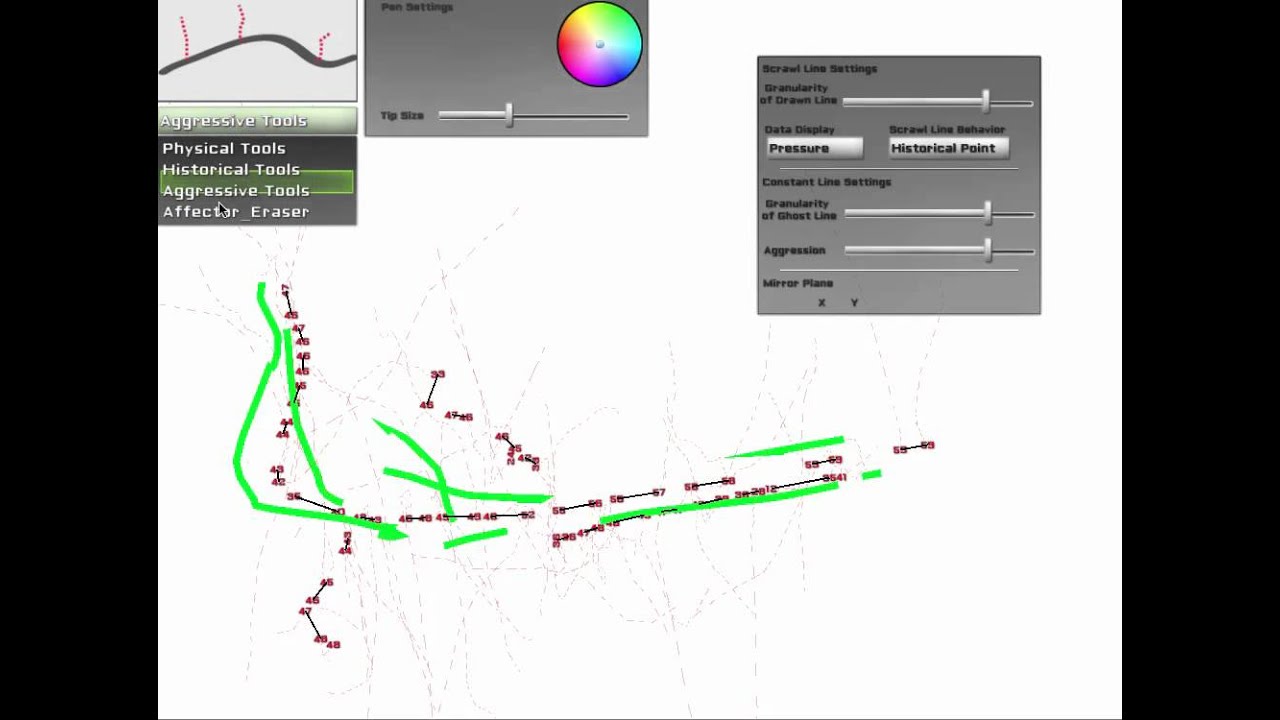Open the Scrawl Line Behavior Historical Point dropdown

(948, 148)
